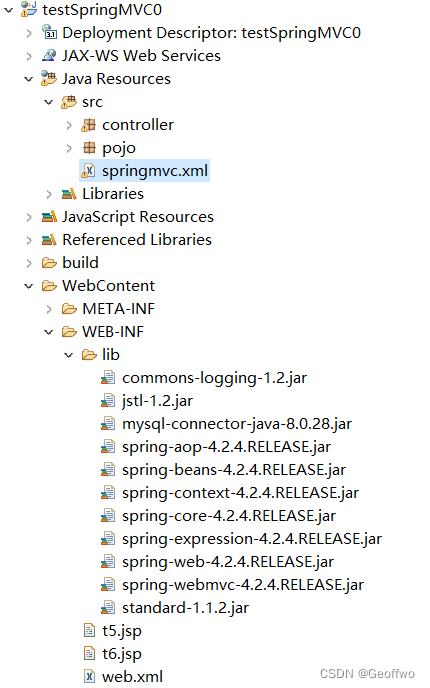The height and width of the screenshot is (688, 430).
Task: Click the commons-logging-1.2.jar file icon
Action: (x=108, y=377)
